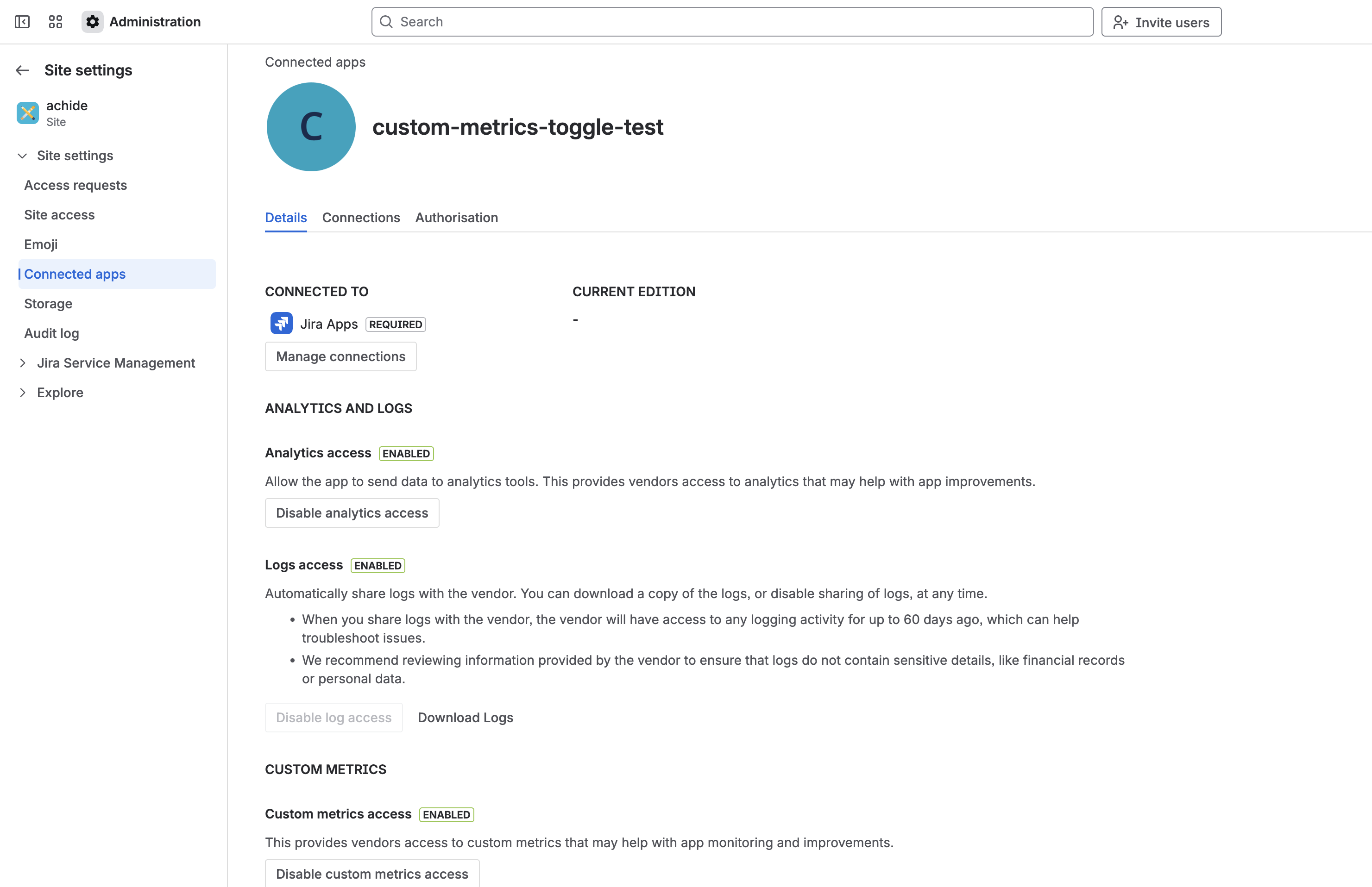The height and width of the screenshot is (887, 1372).
Task: Expand the Explore section
Action: pos(23,392)
